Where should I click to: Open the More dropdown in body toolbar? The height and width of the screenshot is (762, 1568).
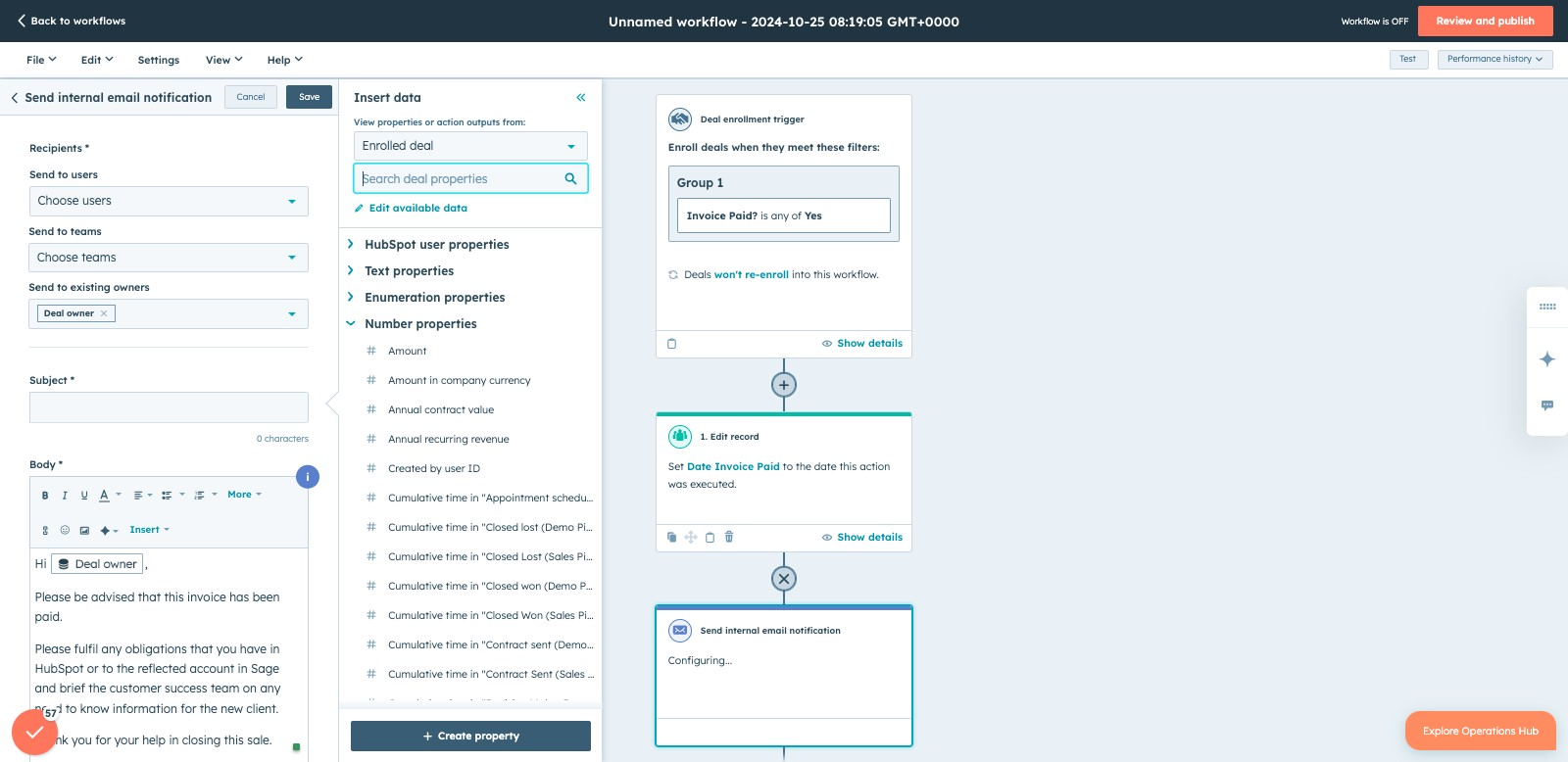[244, 495]
